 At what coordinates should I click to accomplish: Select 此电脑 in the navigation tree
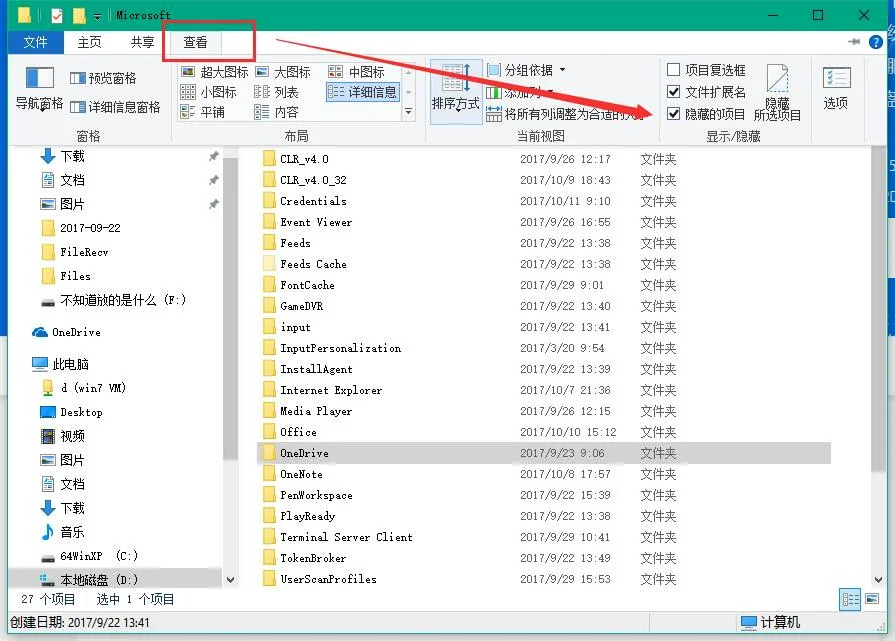click(70, 364)
